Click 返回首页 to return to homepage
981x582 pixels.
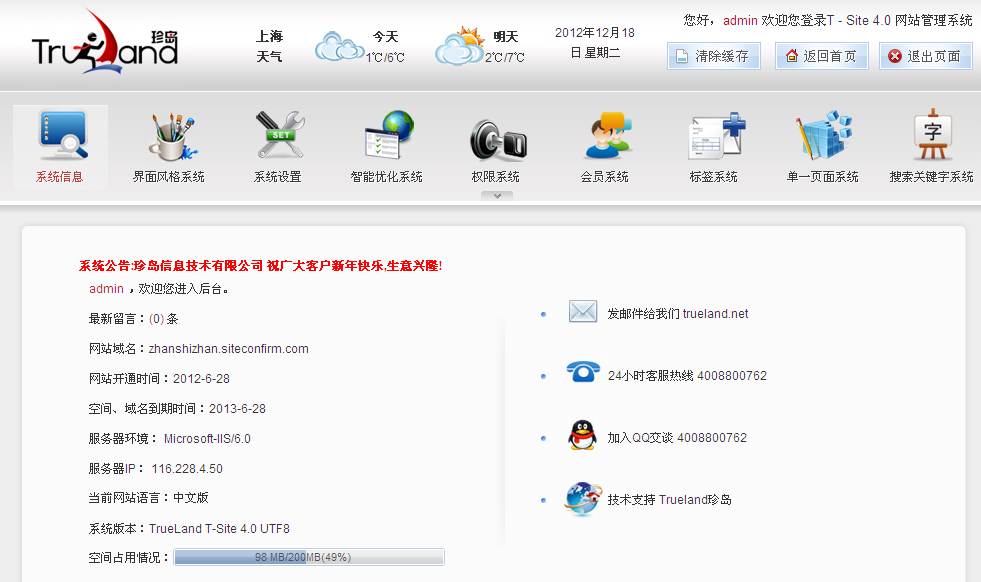pyautogui.click(x=821, y=55)
